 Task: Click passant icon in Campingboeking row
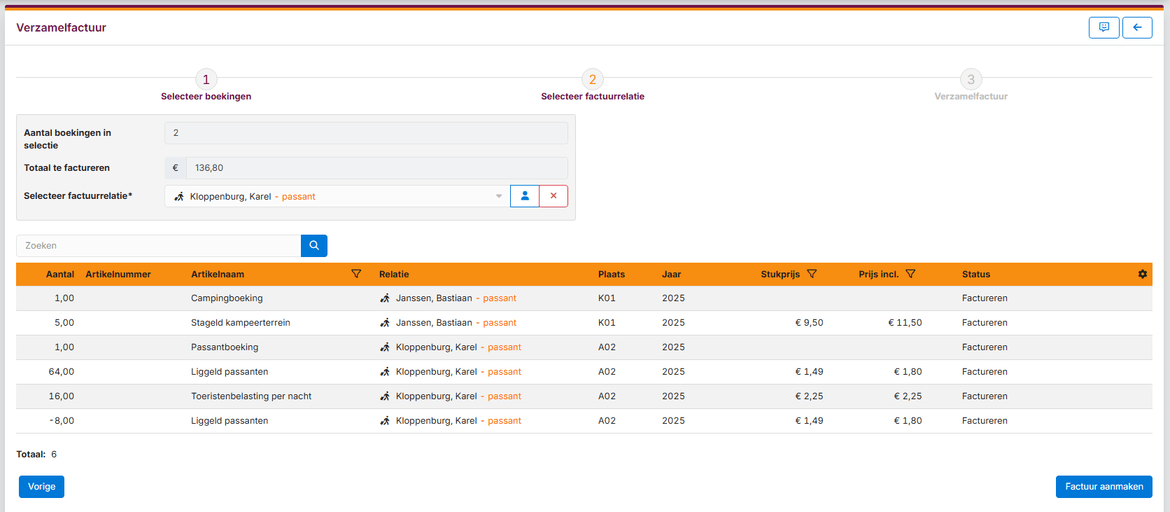click(385, 298)
